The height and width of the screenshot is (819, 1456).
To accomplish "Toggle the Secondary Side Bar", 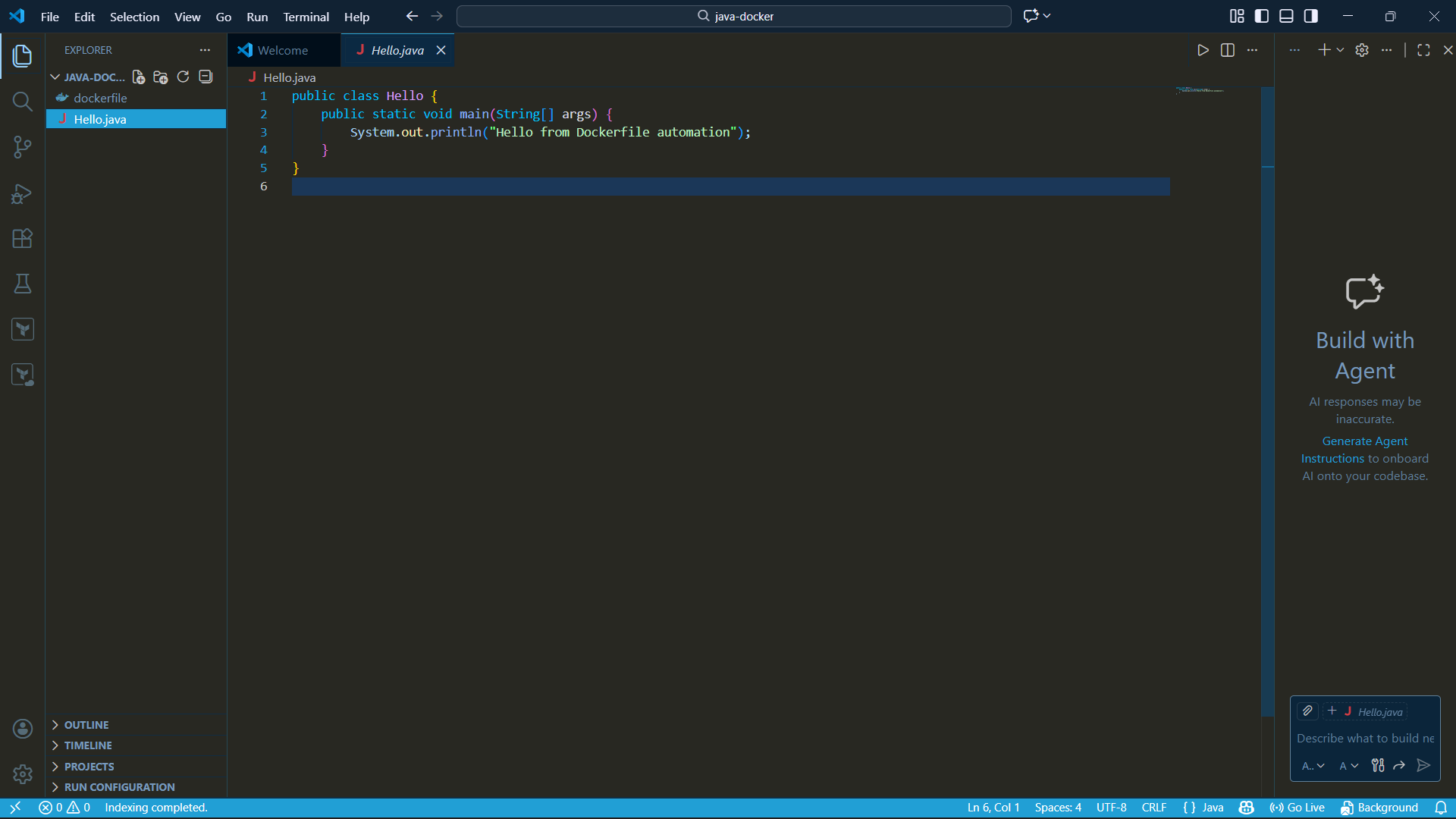I will pyautogui.click(x=1311, y=15).
